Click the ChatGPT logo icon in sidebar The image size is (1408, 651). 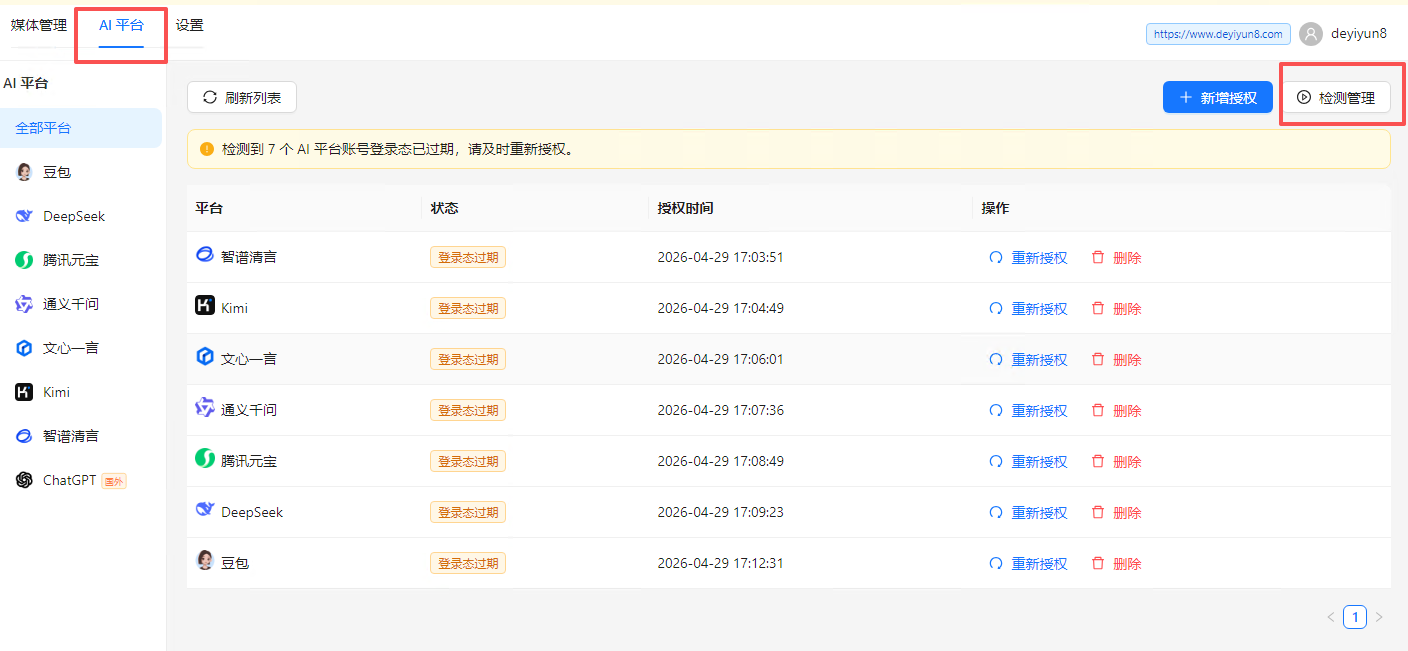[24, 480]
